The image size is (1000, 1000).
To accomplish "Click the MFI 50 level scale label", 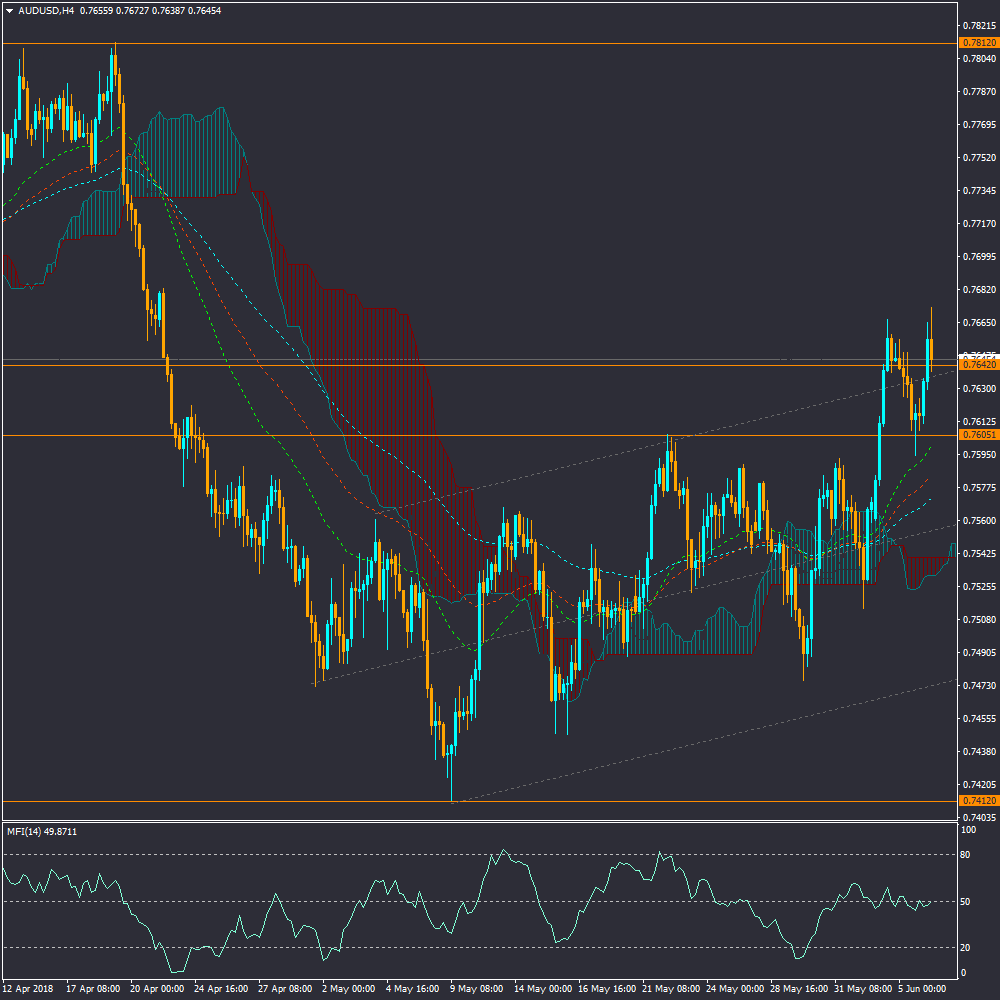I will tap(966, 902).
